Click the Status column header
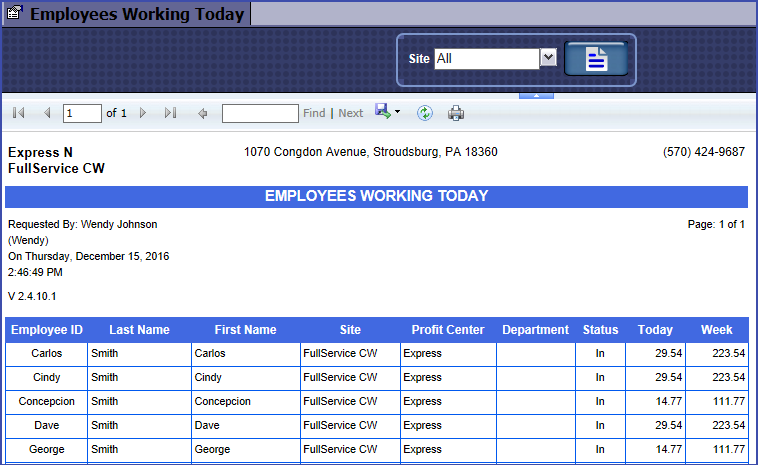 click(x=600, y=330)
